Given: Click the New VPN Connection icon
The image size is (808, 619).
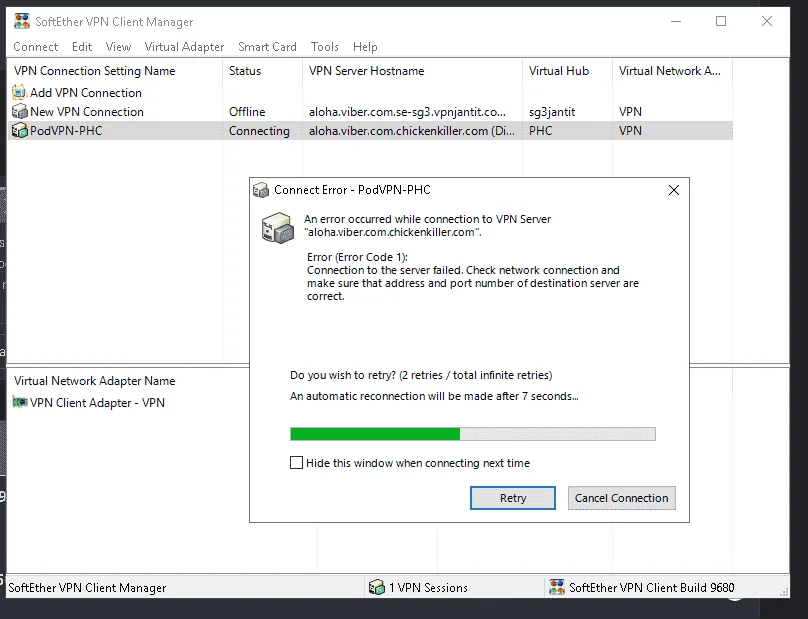Looking at the screenshot, I should click(20, 111).
